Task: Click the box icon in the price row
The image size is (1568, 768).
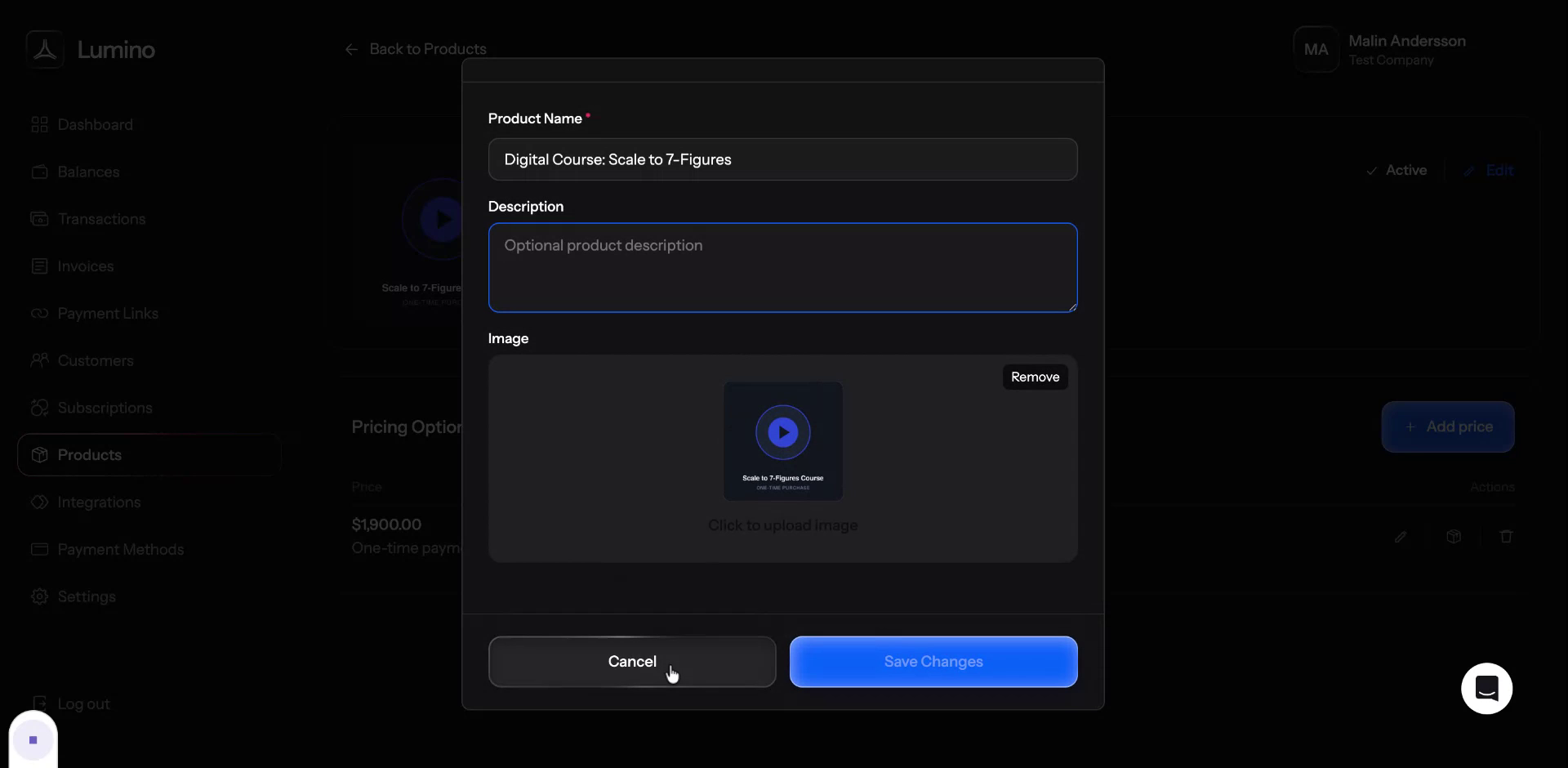Action: [x=1454, y=537]
